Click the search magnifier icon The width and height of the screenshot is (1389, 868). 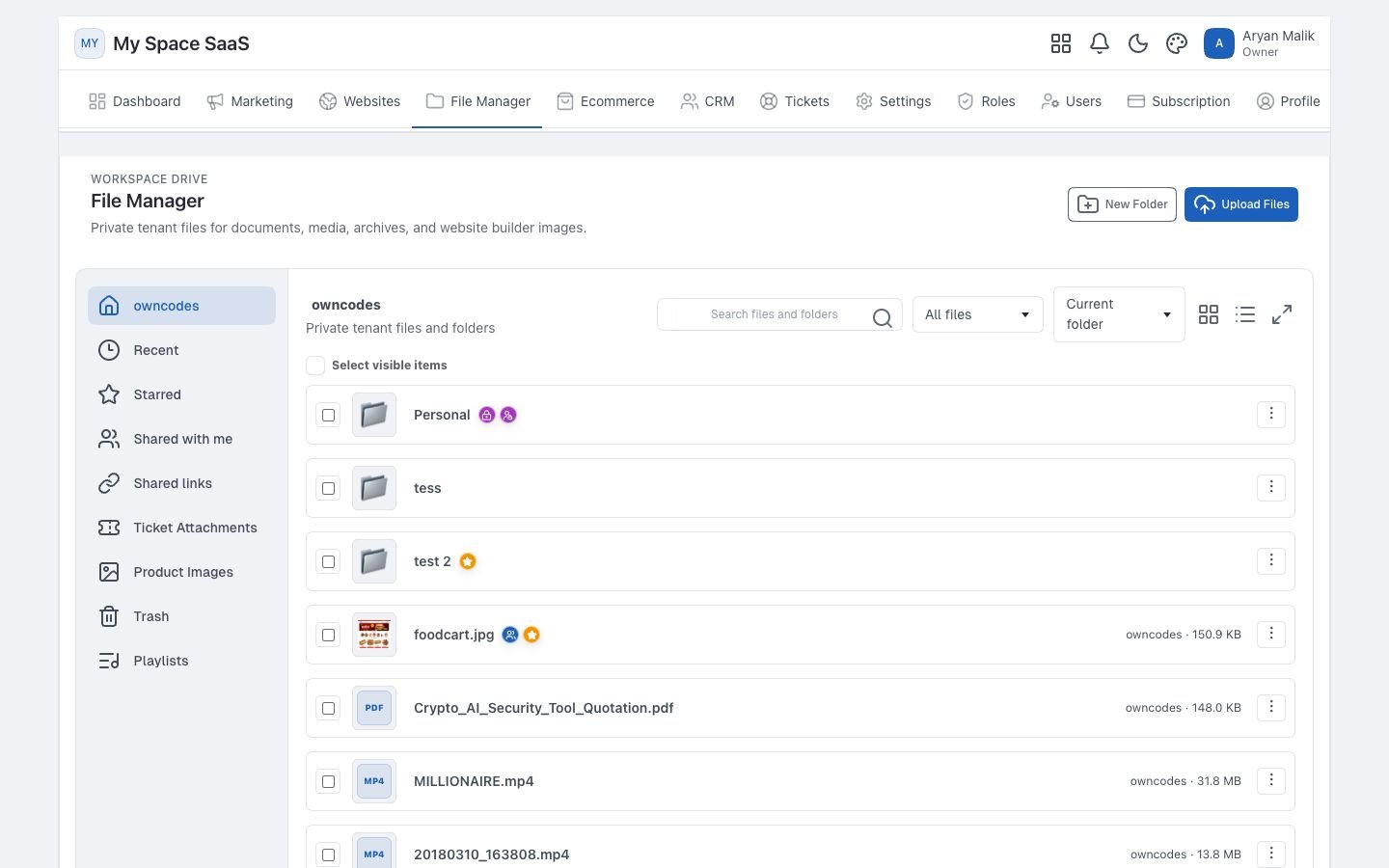(882, 317)
